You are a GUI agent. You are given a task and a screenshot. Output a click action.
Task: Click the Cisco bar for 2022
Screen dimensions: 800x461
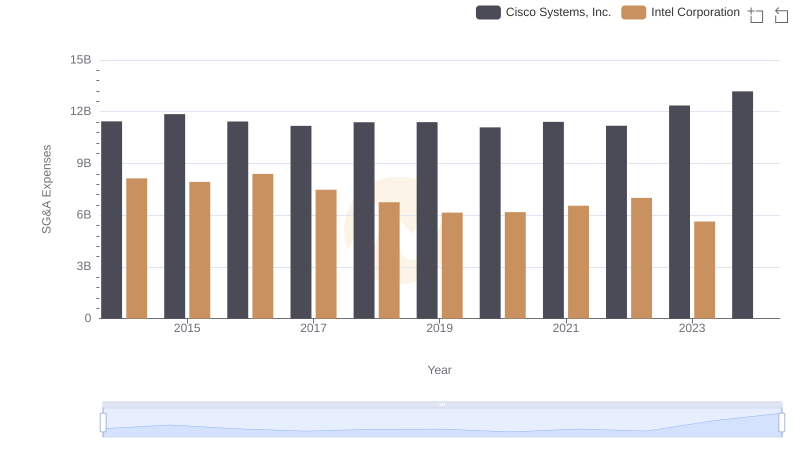pos(616,222)
